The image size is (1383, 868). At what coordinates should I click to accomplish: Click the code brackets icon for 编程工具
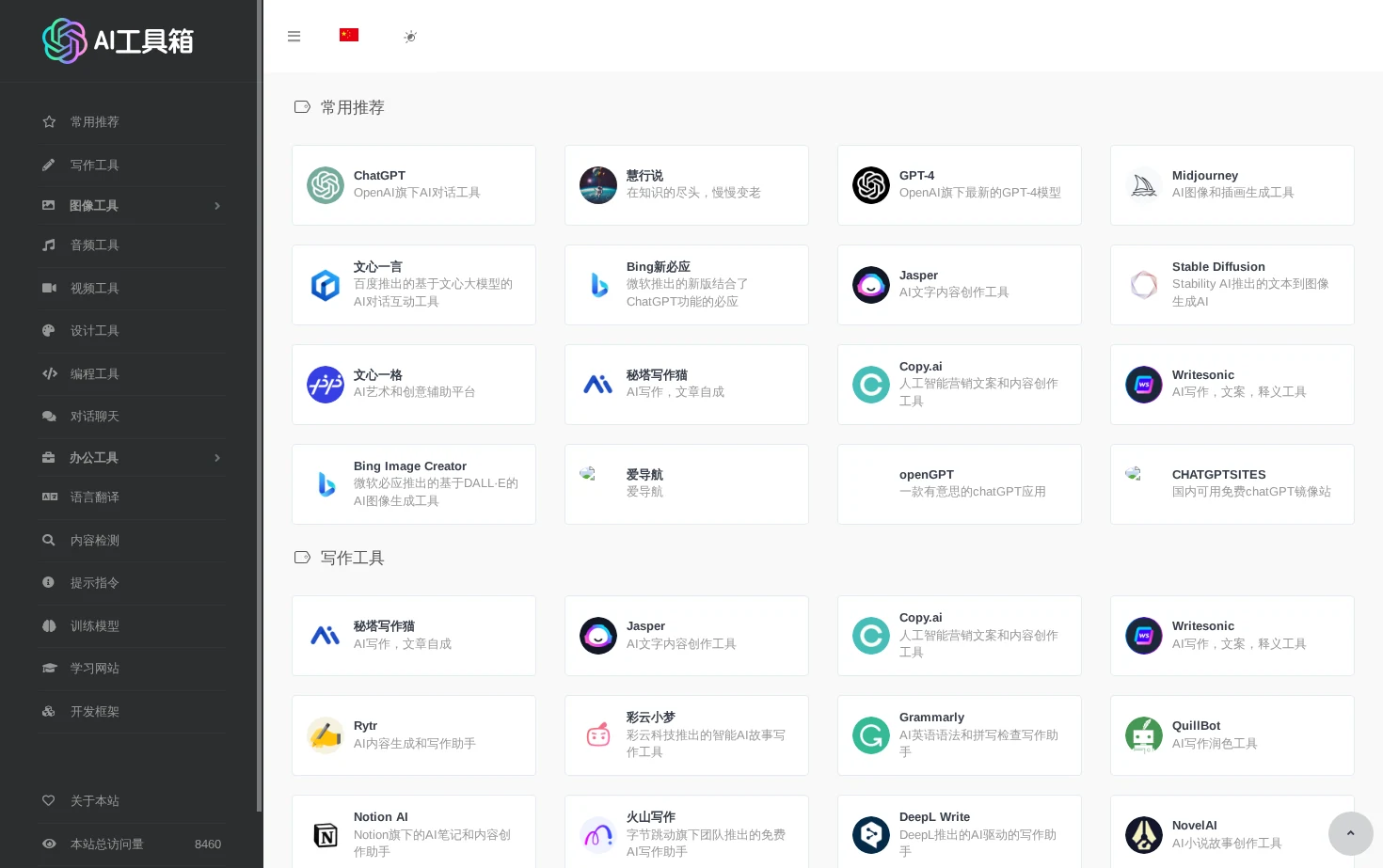(x=50, y=374)
